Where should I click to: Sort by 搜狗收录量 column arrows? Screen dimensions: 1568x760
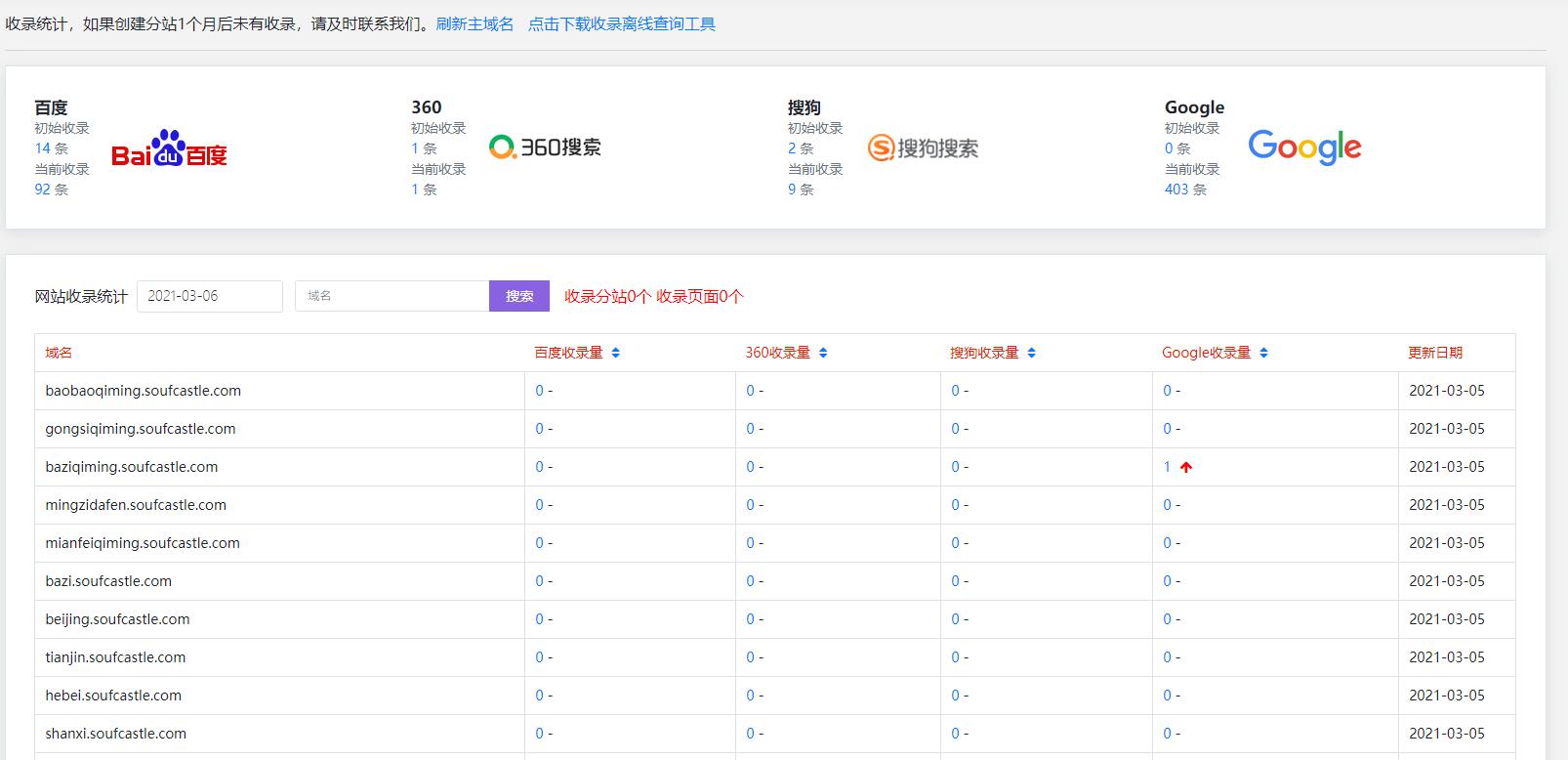tap(1032, 353)
